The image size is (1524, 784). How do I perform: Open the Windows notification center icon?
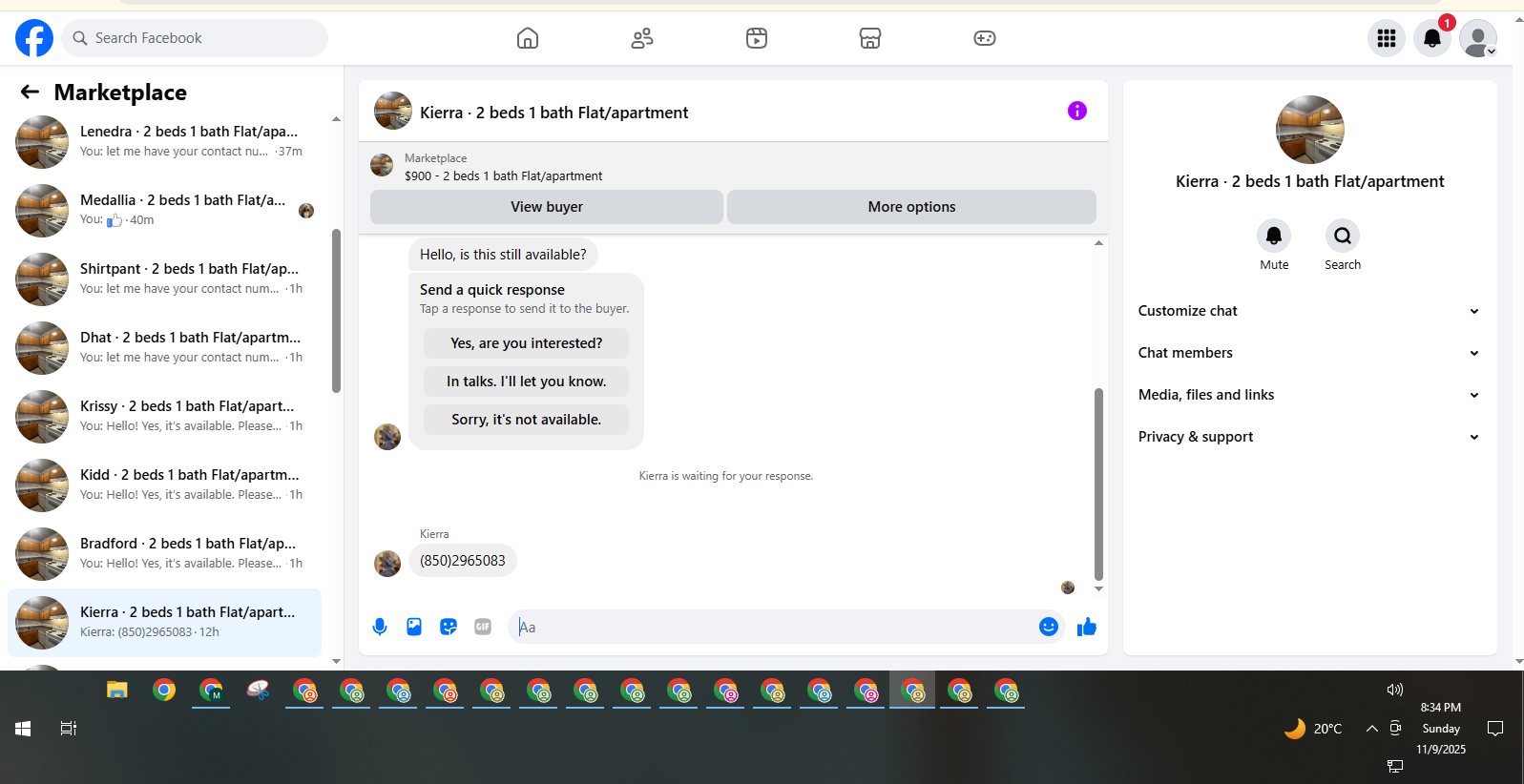[x=1495, y=729]
